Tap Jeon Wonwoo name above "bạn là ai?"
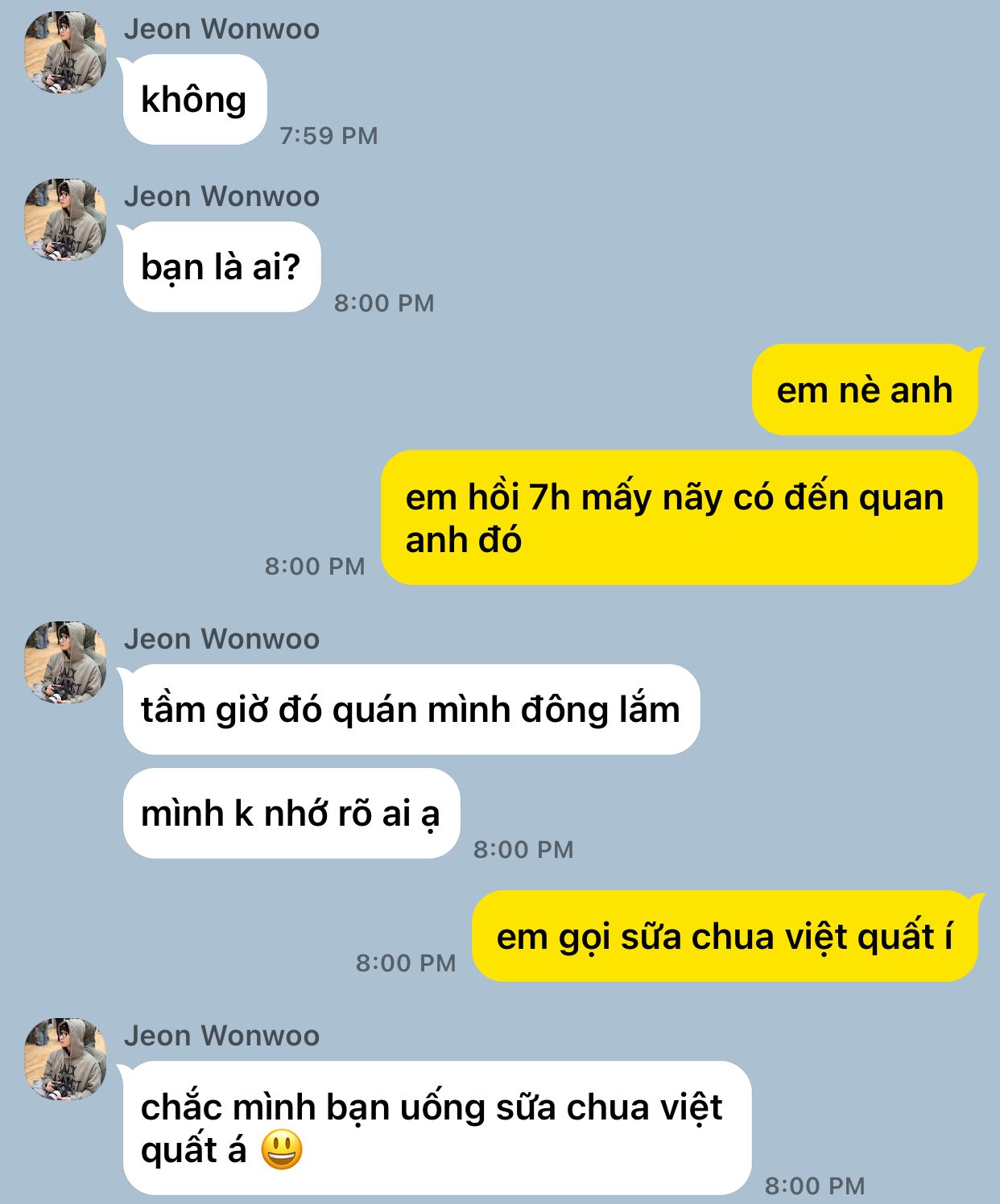This screenshot has height=1204, width=1000. [221, 197]
